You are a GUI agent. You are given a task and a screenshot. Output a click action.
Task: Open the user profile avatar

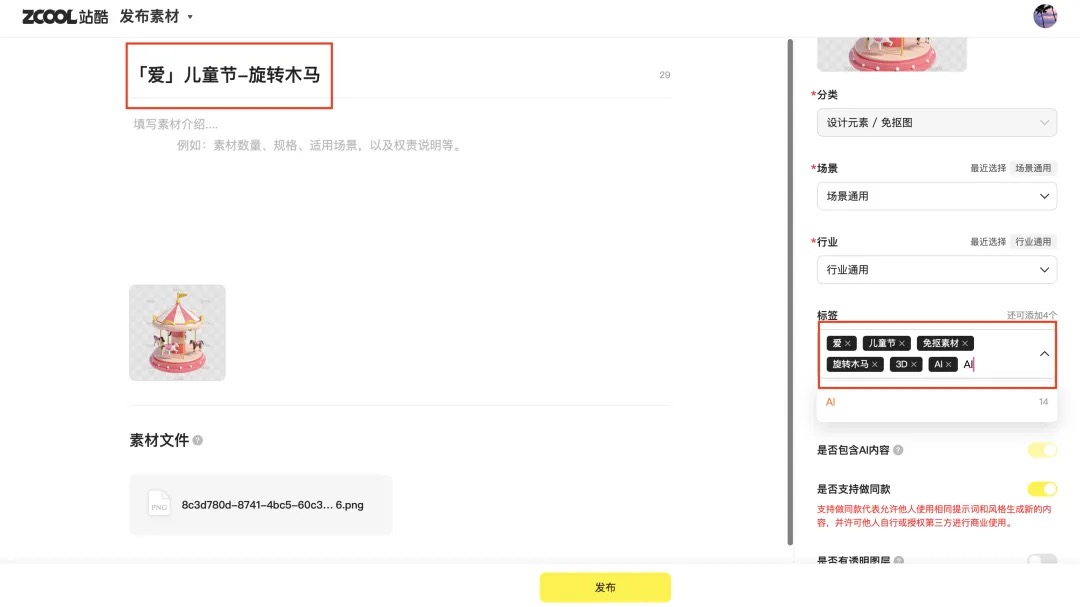(1045, 16)
